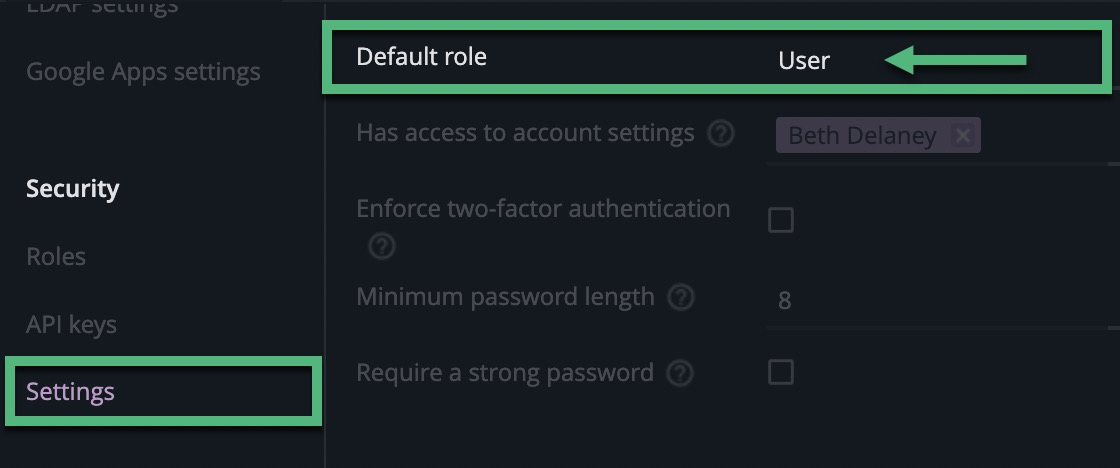Click the Minimum password length field
This screenshot has height=468, width=1120.
click(x=940, y=300)
